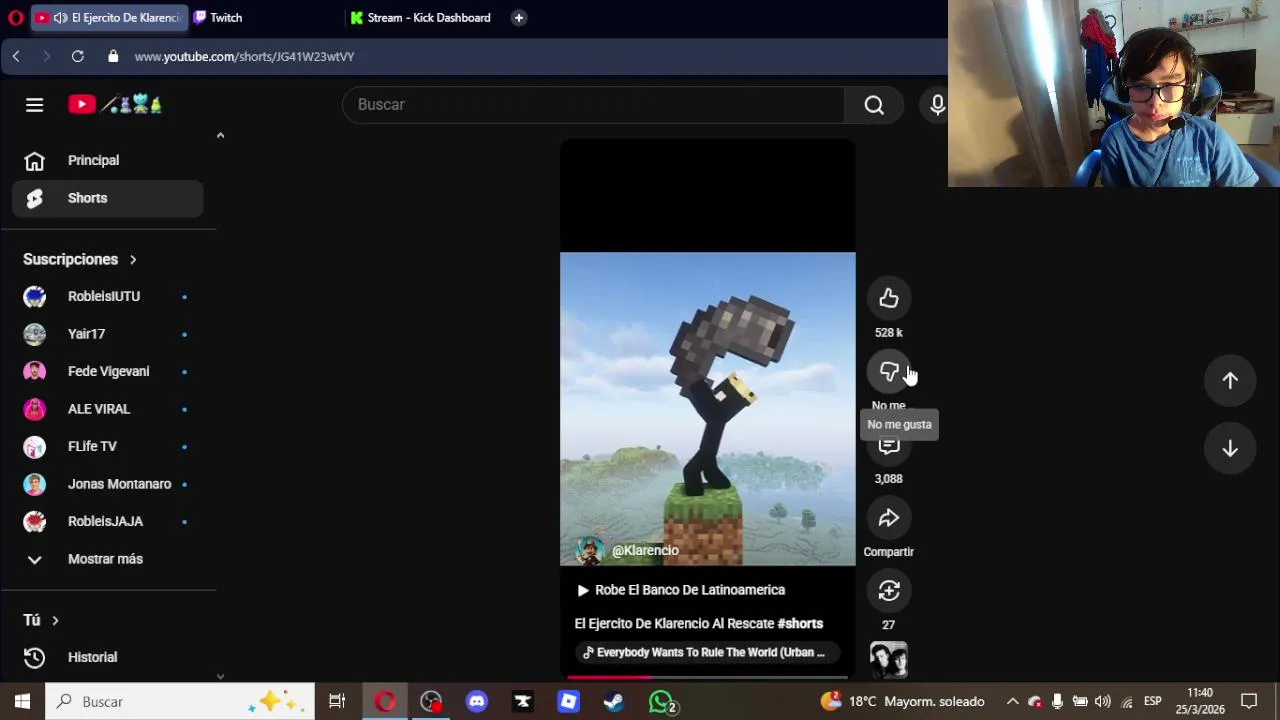Go to previous short with up arrow
1280x720 pixels.
coord(1230,380)
